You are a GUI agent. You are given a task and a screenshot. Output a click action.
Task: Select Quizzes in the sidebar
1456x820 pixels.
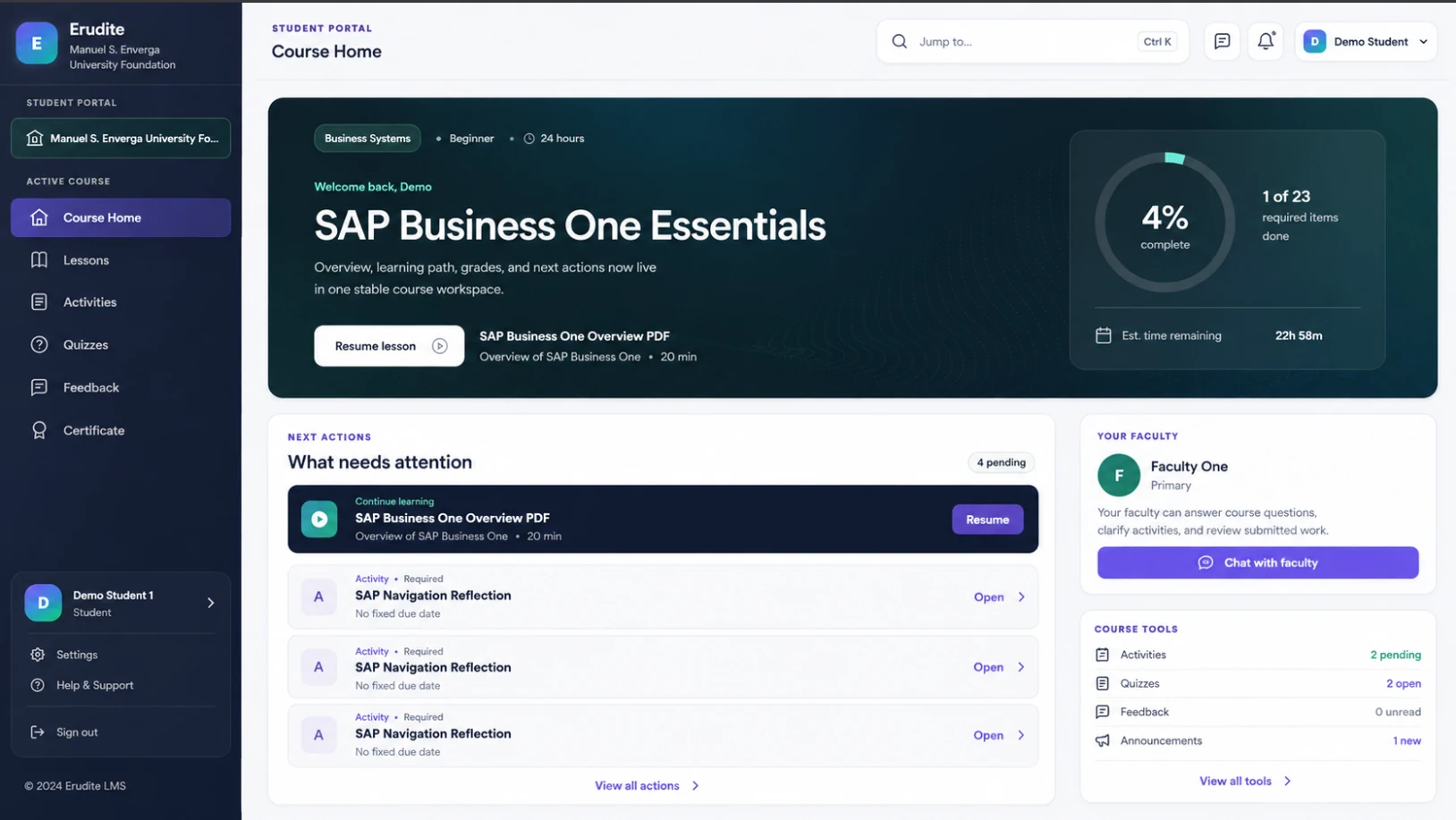[x=121, y=345]
